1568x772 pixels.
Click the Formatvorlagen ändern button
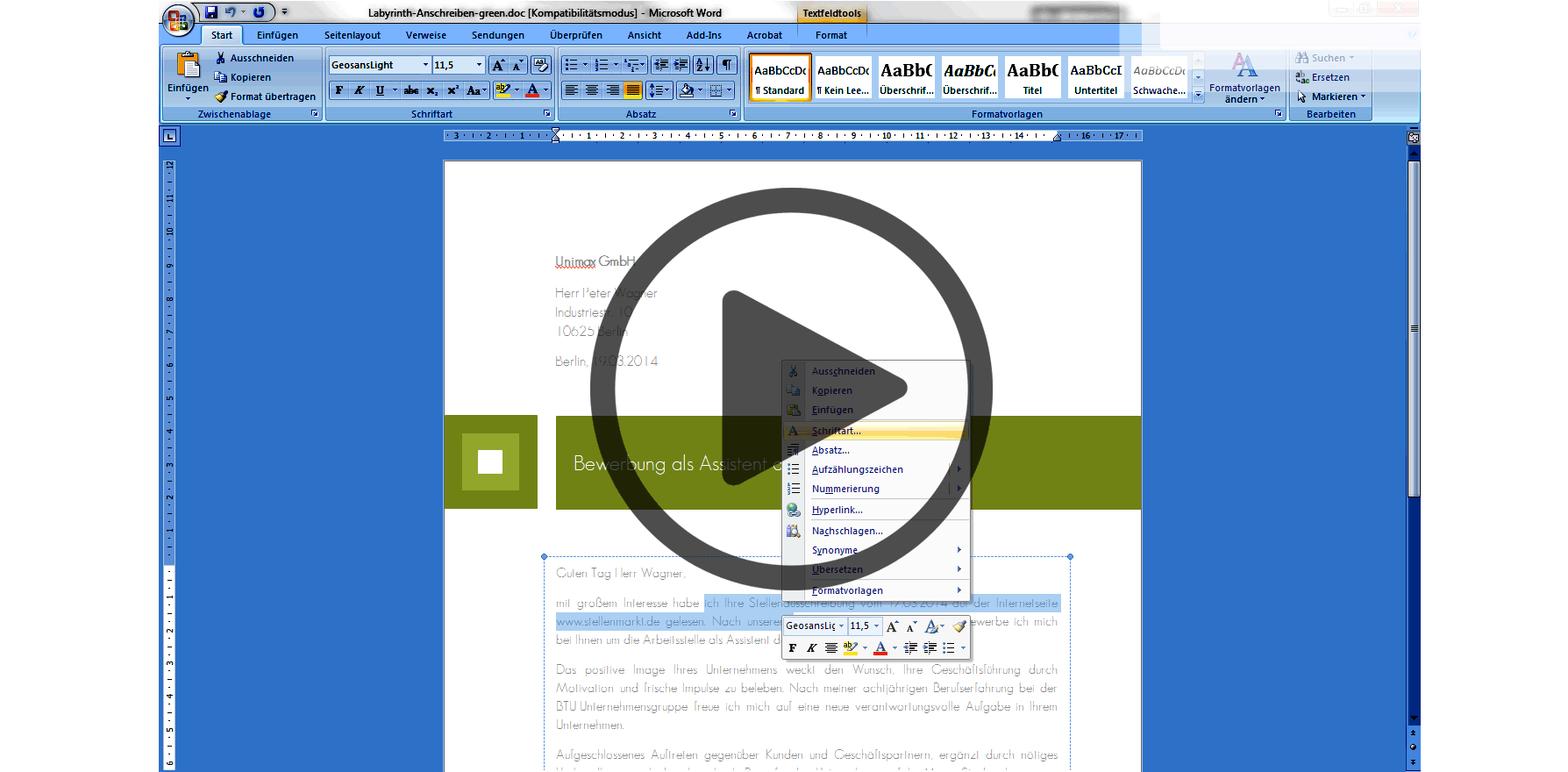click(x=1244, y=79)
